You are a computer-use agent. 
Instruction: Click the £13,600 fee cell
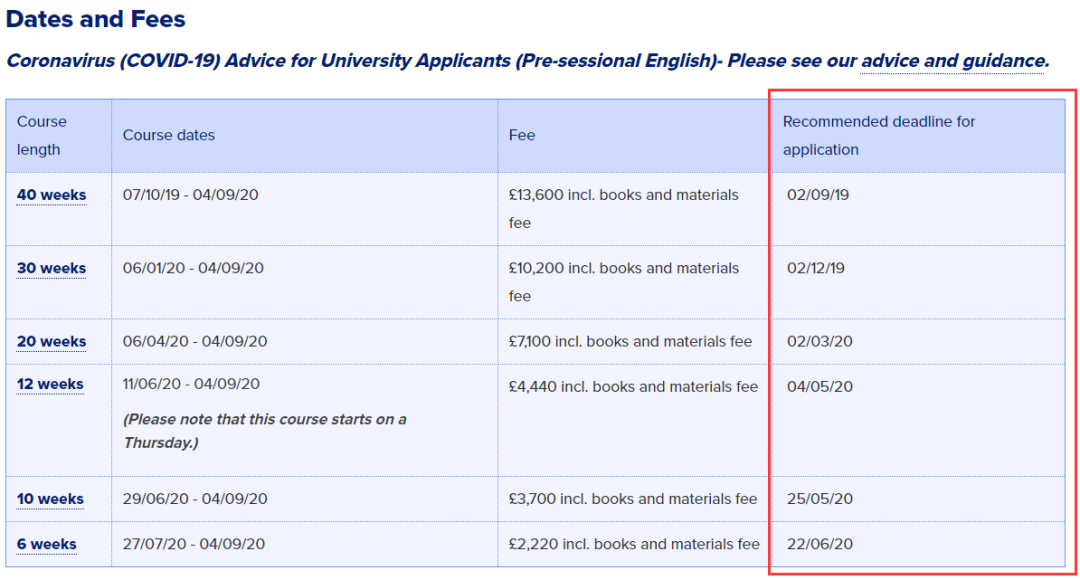pos(634,209)
